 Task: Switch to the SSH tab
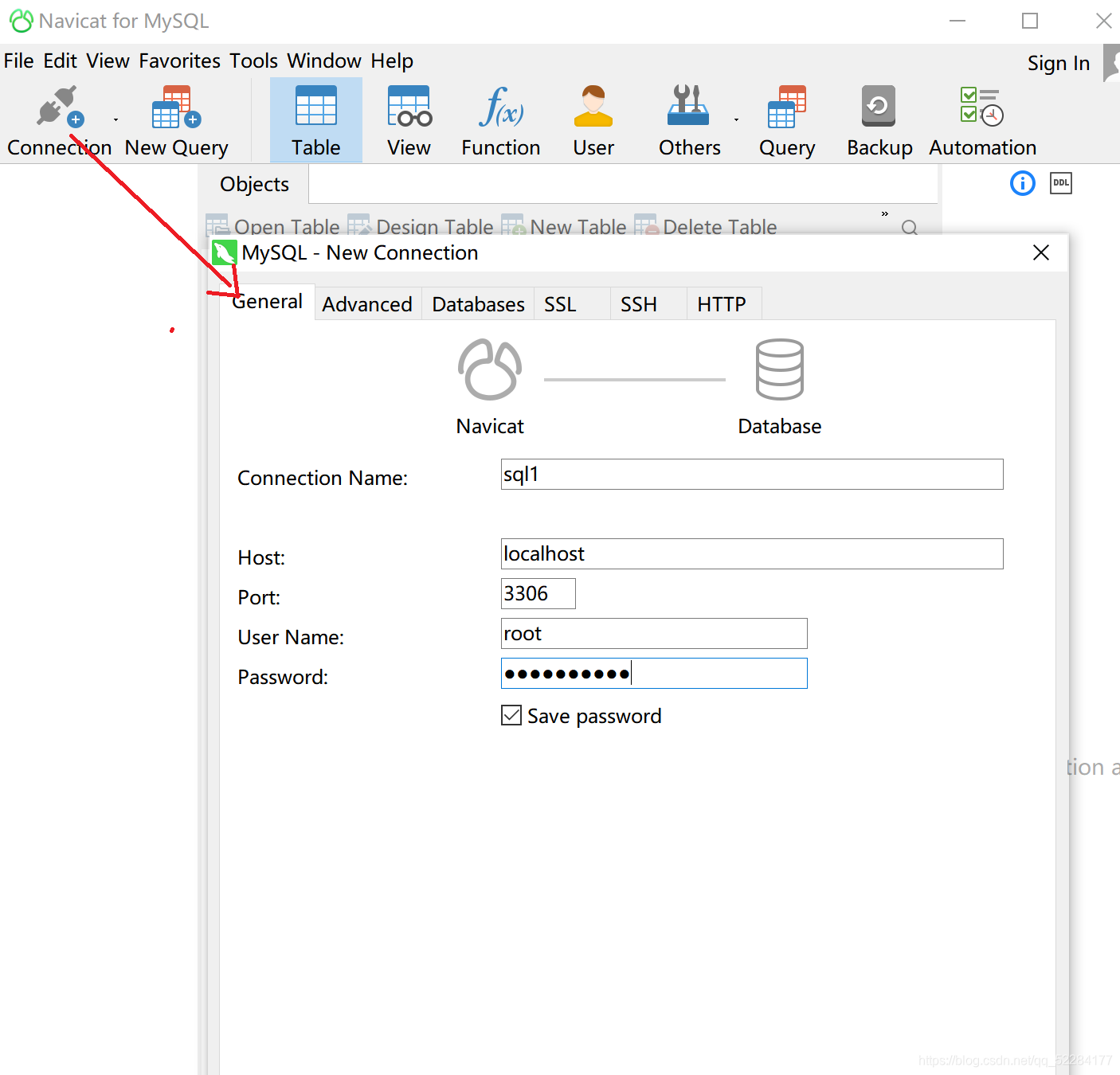pos(648,304)
